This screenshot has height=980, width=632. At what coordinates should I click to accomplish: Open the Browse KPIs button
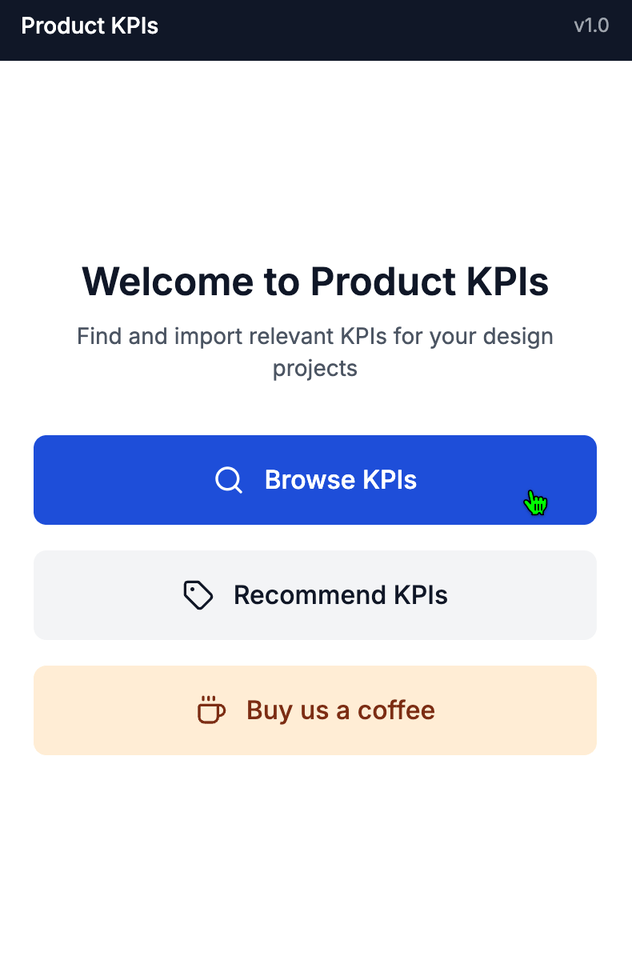pyautogui.click(x=315, y=480)
